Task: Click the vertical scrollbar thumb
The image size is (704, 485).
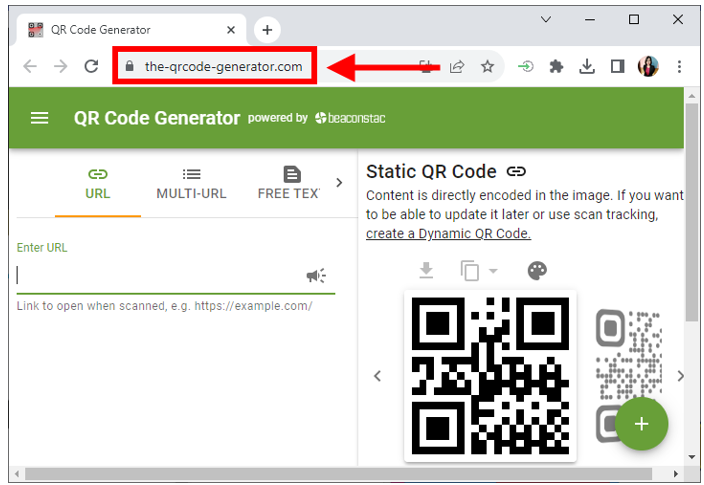Action: pyautogui.click(x=692, y=212)
